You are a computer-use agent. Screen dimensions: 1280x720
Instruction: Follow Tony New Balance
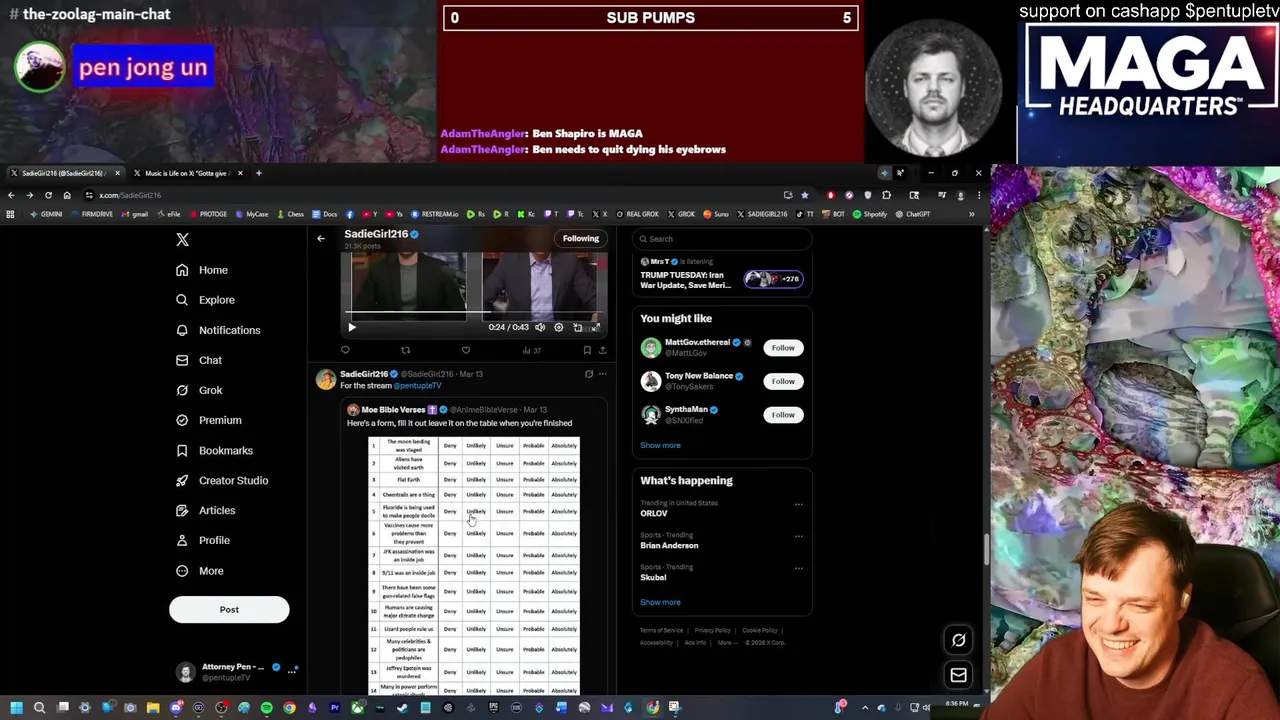[783, 381]
